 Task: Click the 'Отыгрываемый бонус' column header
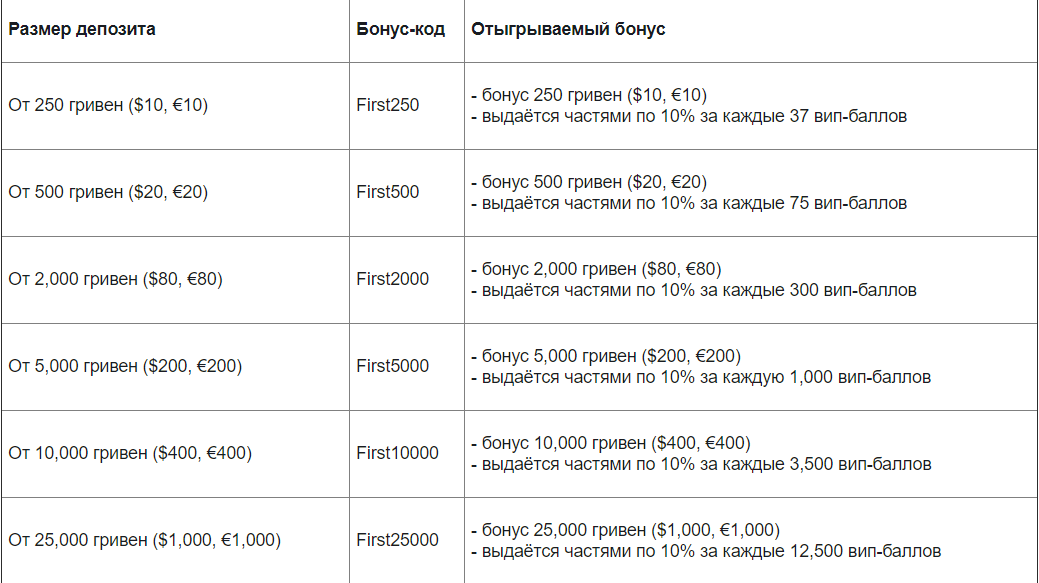pos(568,29)
